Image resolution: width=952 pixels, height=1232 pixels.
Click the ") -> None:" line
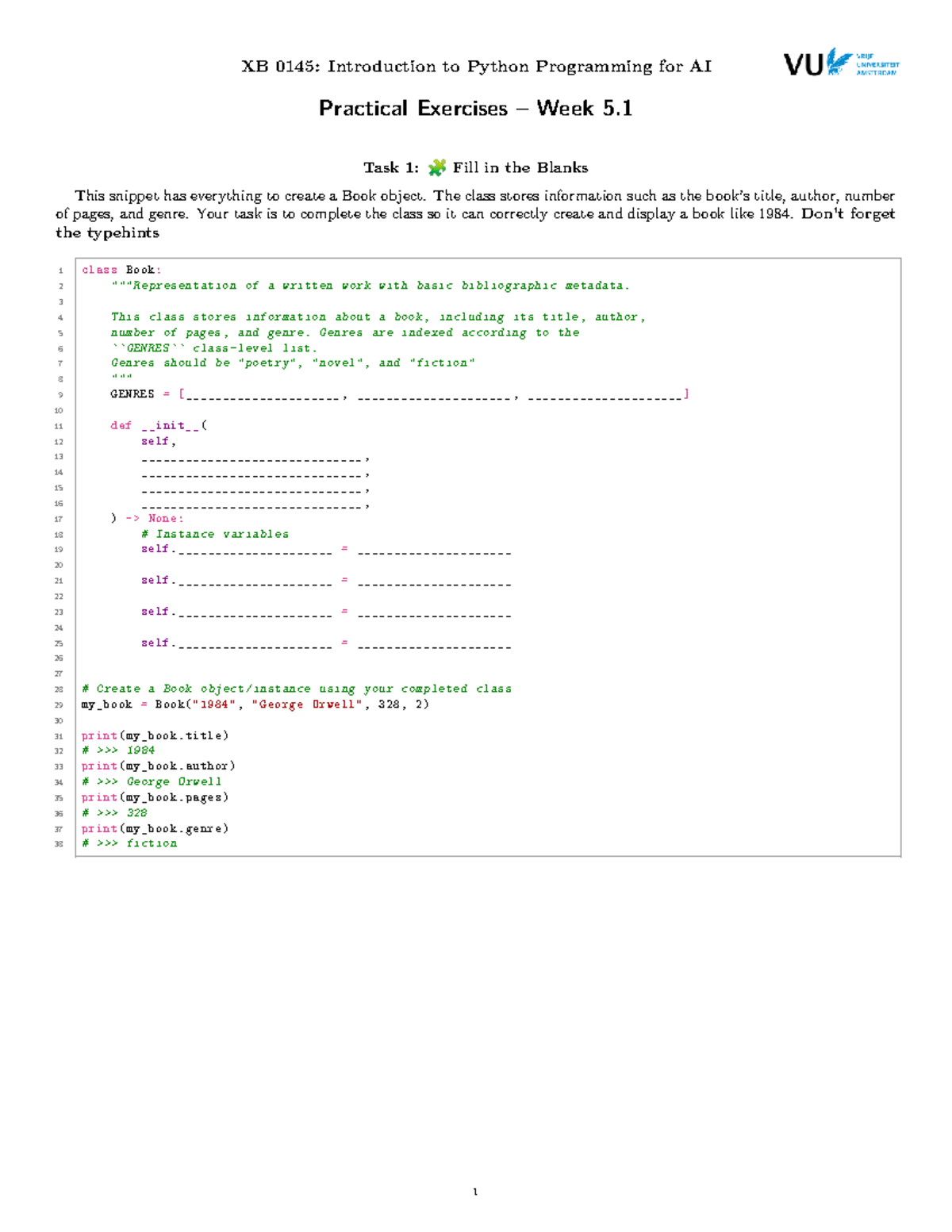[x=147, y=518]
